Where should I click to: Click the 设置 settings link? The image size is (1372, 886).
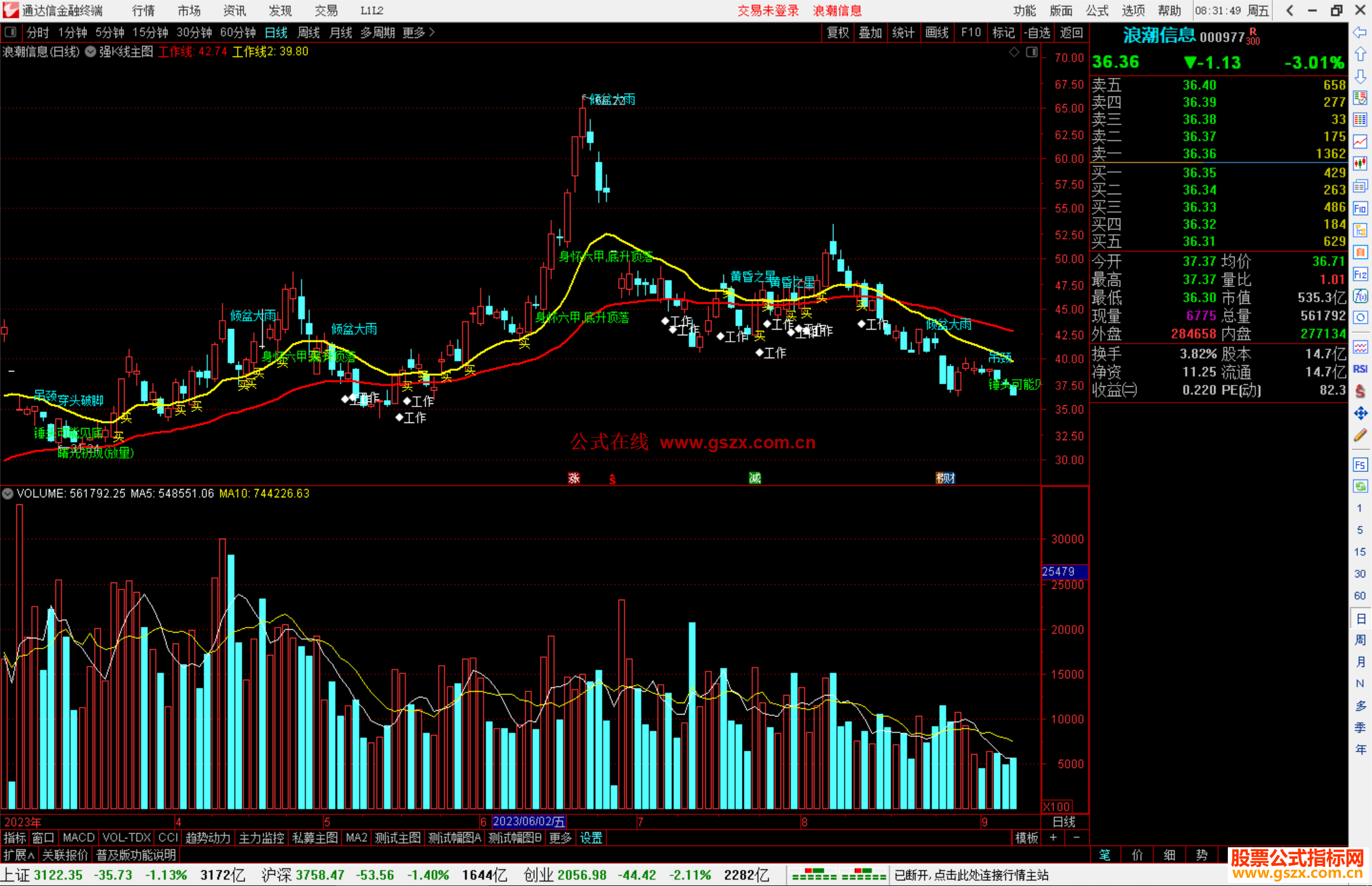pyautogui.click(x=591, y=838)
